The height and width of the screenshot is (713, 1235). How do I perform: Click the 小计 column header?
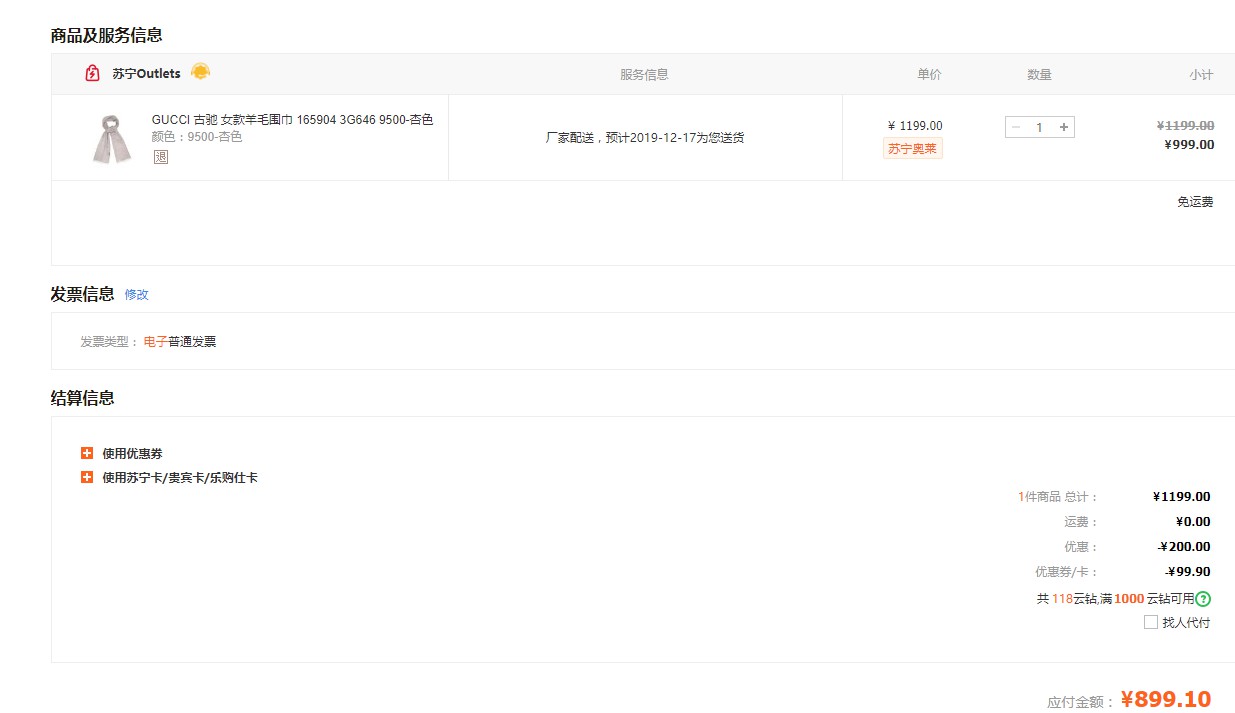click(x=1201, y=75)
